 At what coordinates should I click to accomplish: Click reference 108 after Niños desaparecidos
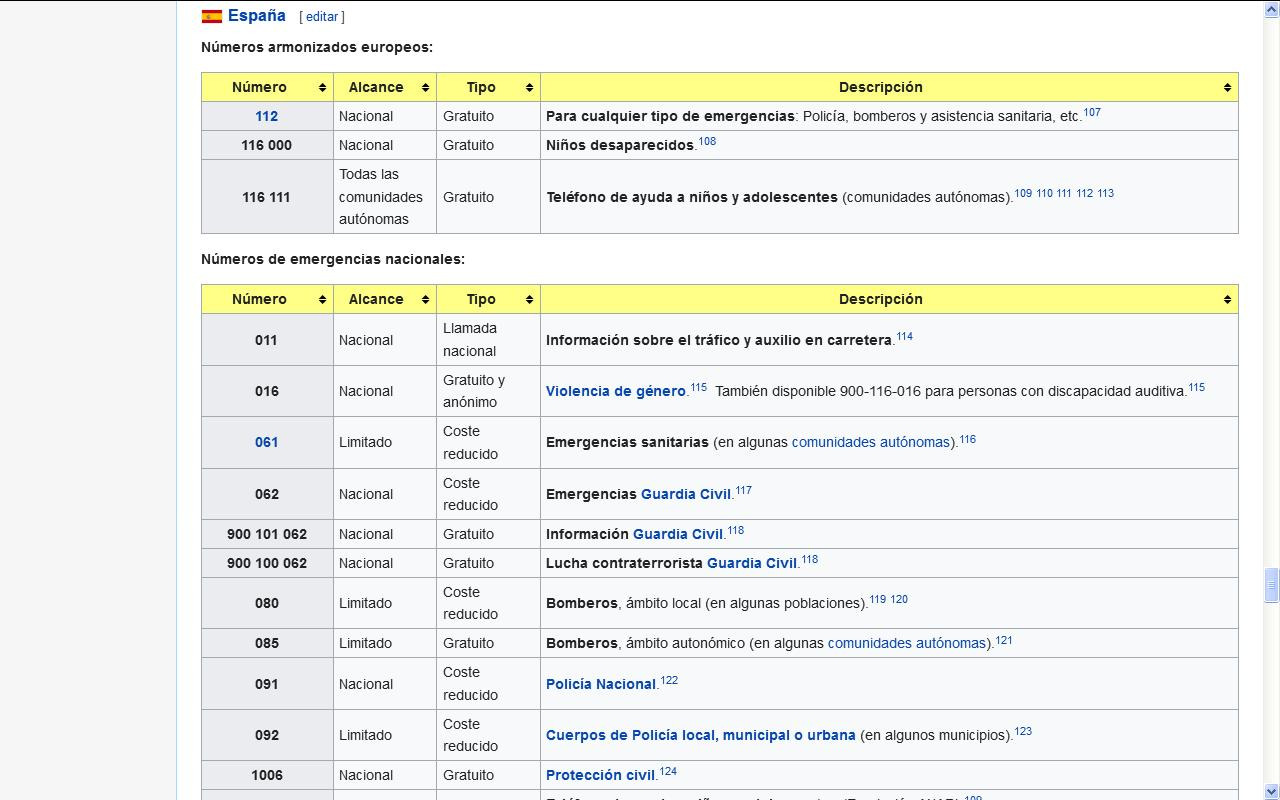point(707,141)
